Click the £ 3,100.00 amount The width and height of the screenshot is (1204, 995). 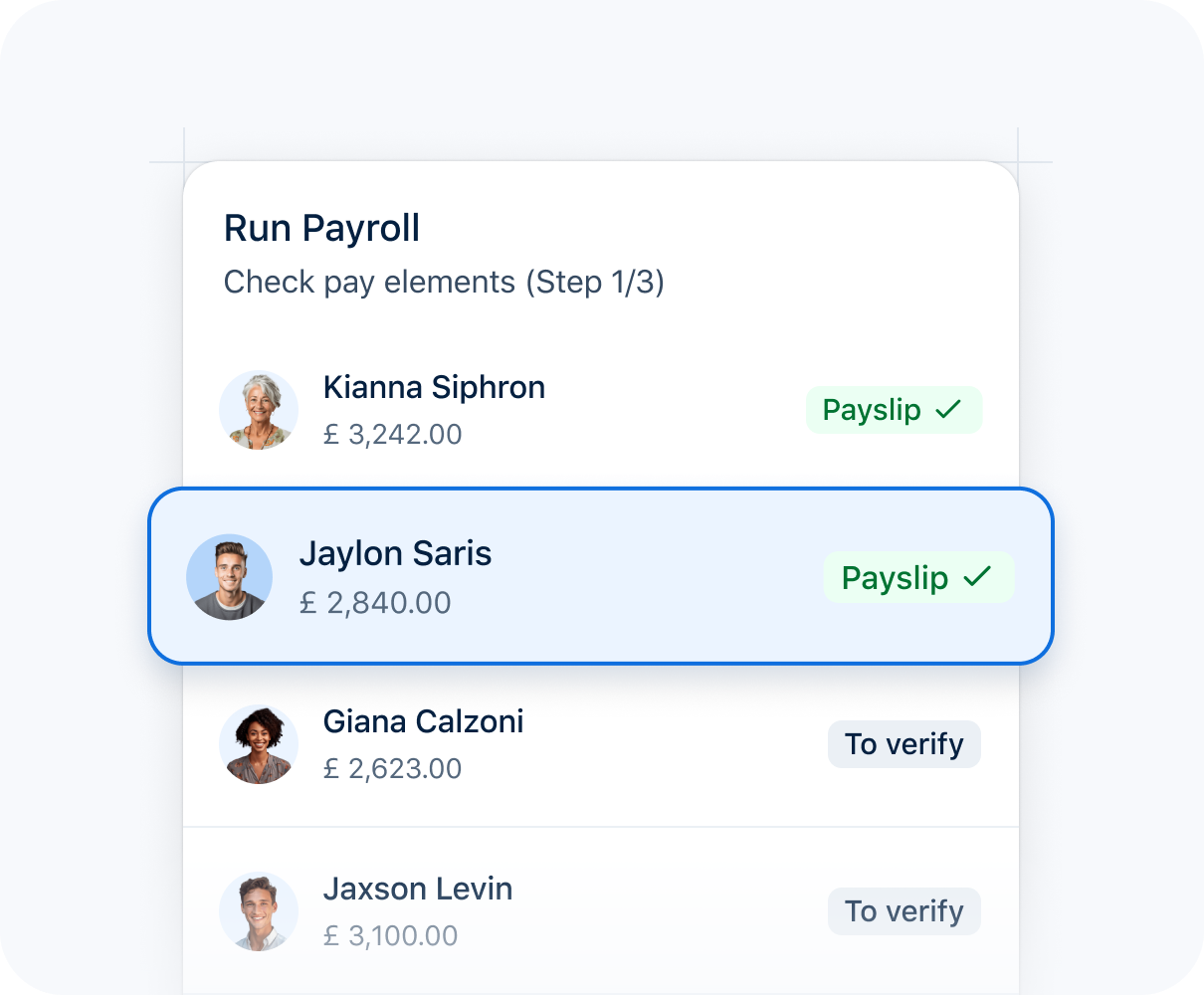(x=391, y=936)
